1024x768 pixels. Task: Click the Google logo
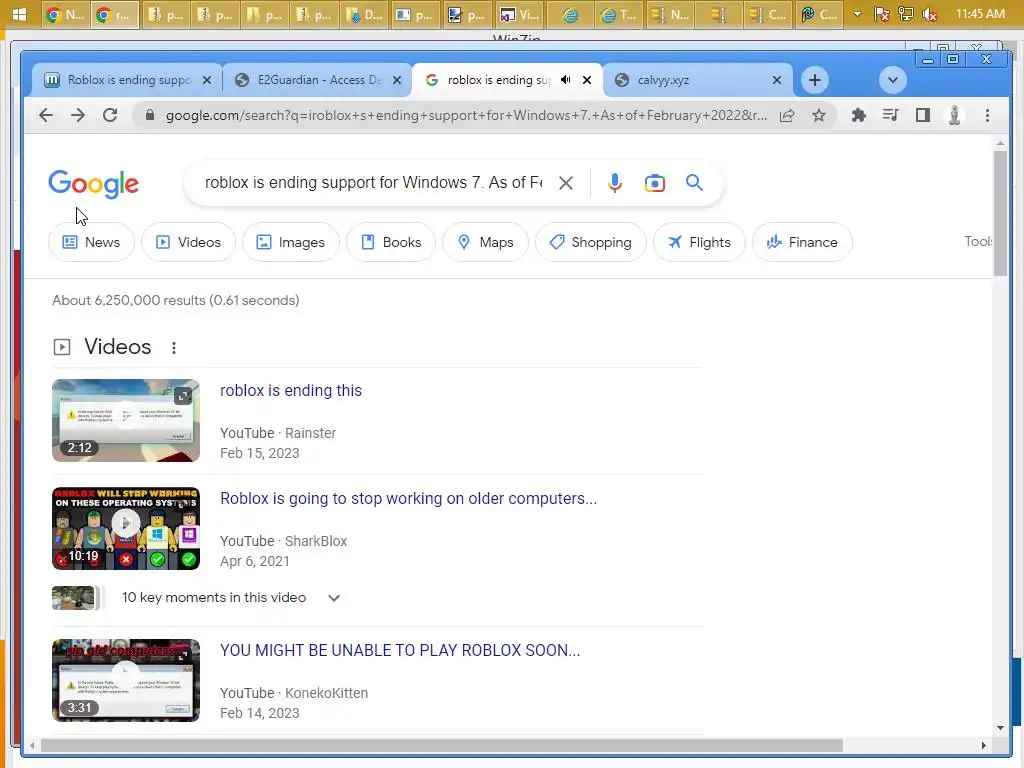tap(93, 184)
